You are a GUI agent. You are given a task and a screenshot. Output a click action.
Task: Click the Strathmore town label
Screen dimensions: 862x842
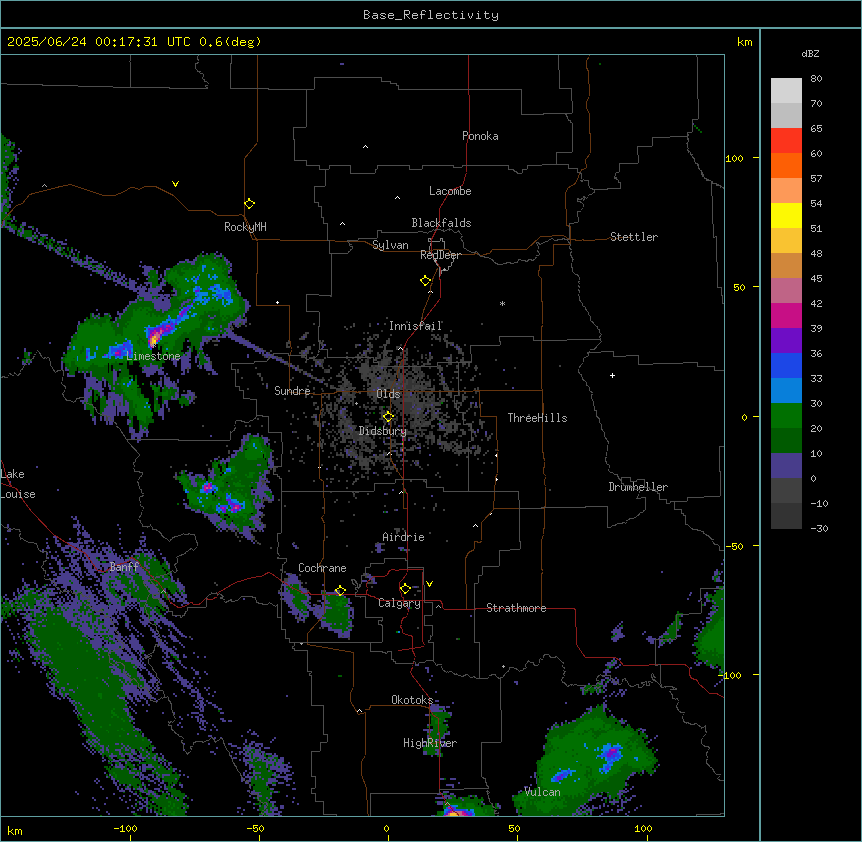516,608
